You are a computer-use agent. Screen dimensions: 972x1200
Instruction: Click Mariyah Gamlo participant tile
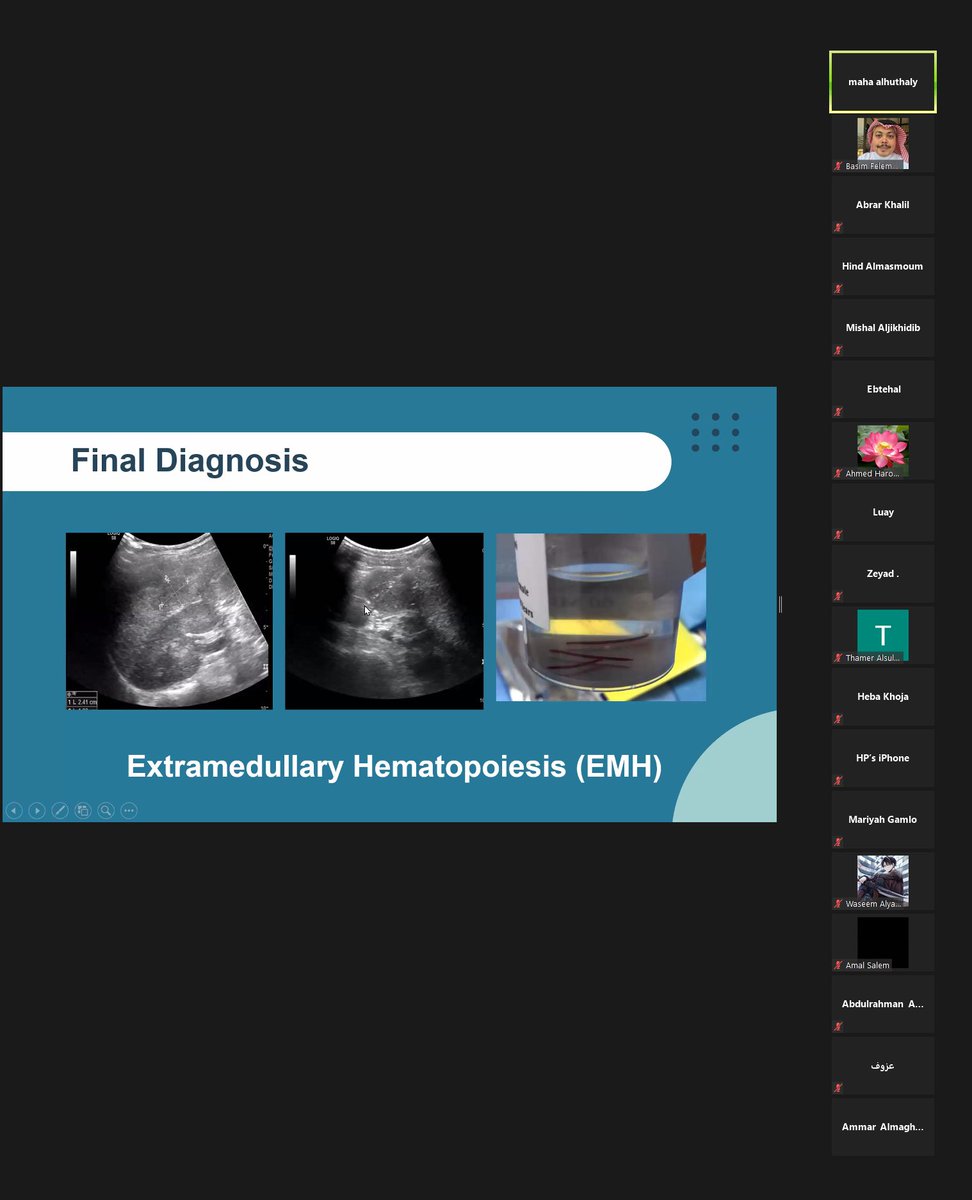tap(883, 820)
